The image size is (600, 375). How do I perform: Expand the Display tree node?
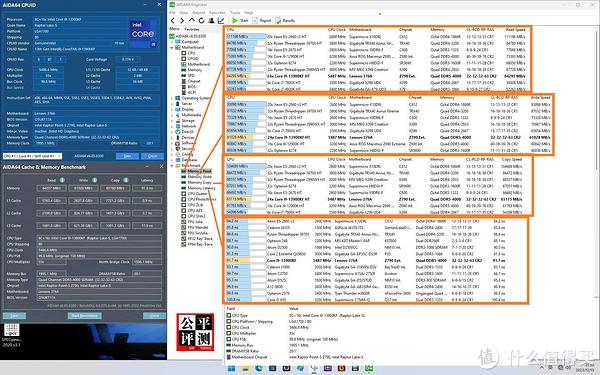(172, 109)
